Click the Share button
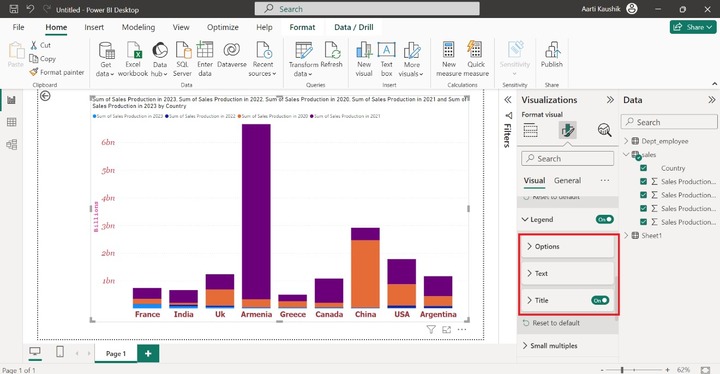The width and height of the screenshot is (720, 374). (692, 27)
